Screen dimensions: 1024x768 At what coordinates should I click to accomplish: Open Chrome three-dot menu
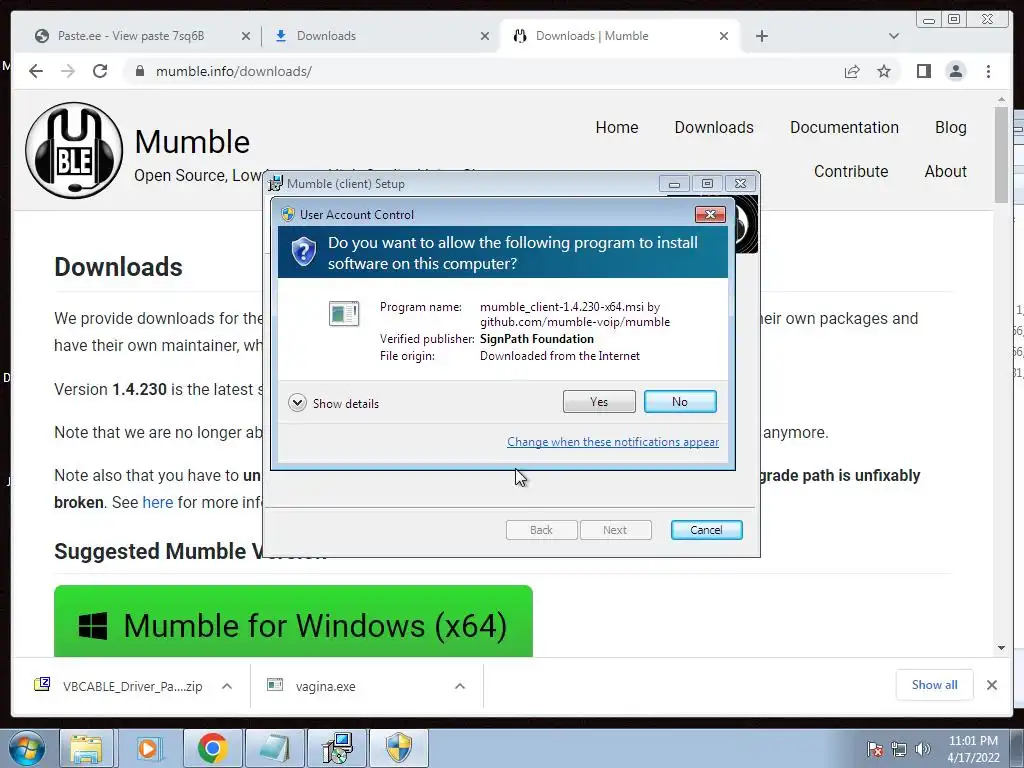tap(988, 71)
